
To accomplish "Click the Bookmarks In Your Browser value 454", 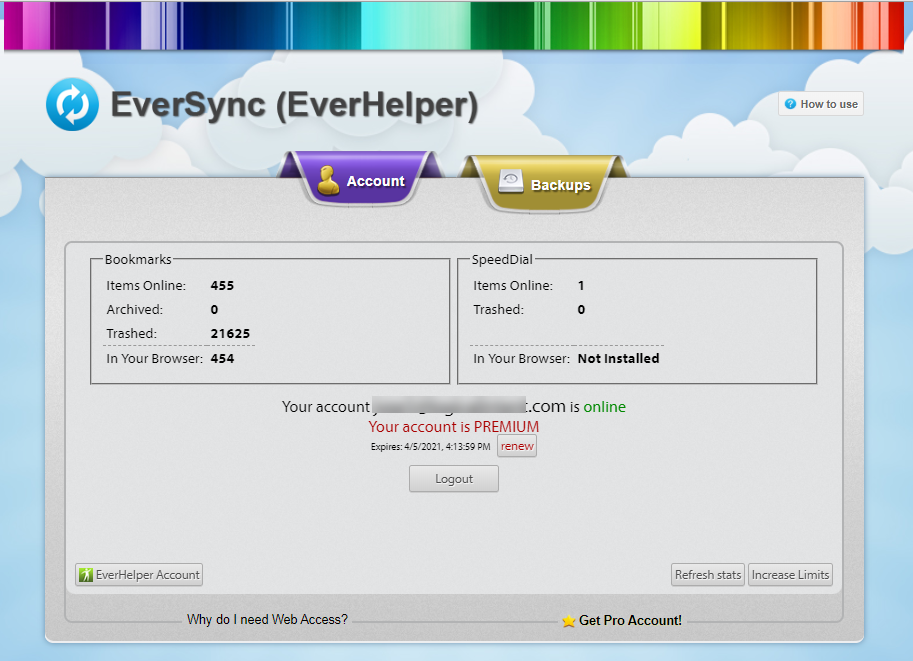I will click(x=222, y=359).
